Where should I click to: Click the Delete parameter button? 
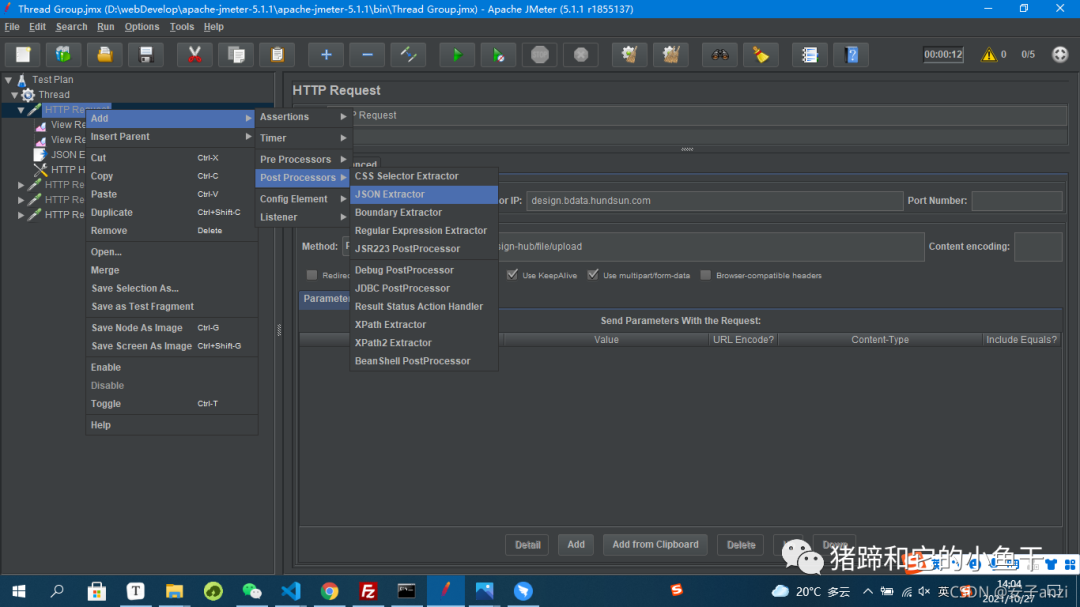[741, 545]
